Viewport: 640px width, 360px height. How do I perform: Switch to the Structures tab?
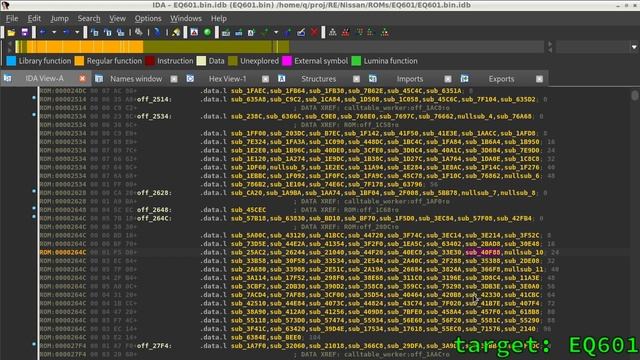coord(318,79)
